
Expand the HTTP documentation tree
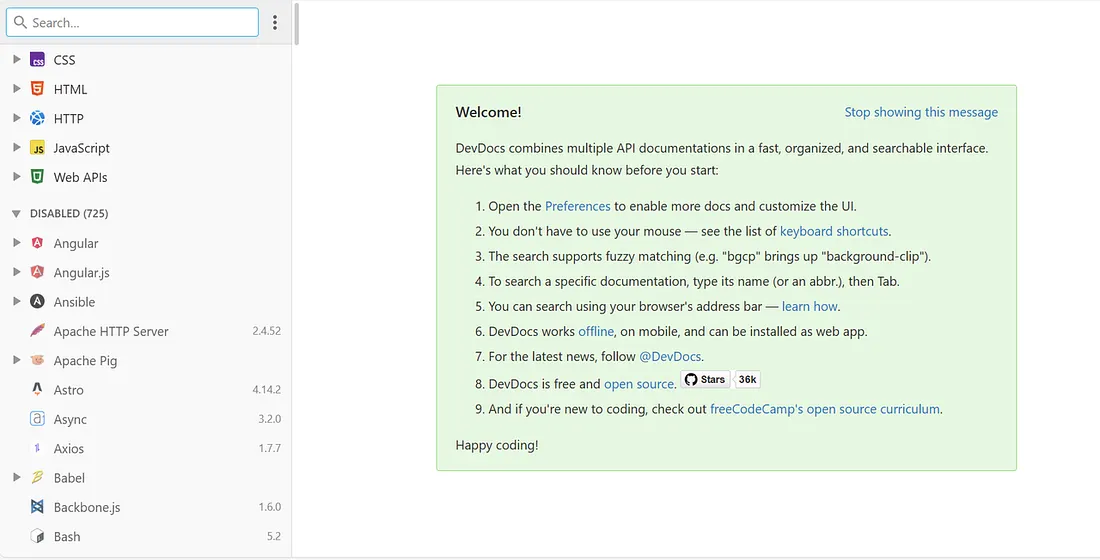(x=16, y=119)
